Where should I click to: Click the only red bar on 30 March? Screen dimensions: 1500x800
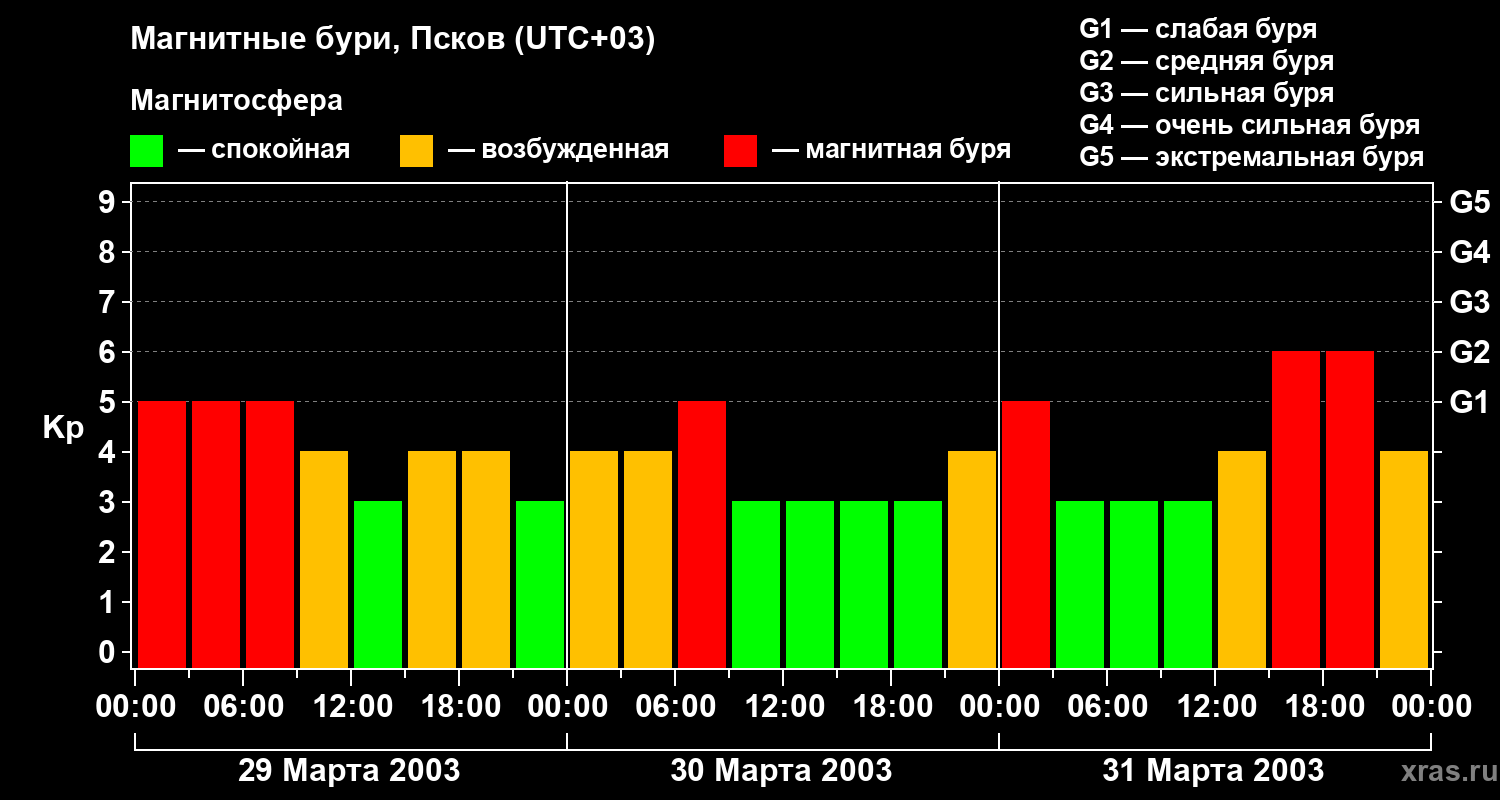702,534
